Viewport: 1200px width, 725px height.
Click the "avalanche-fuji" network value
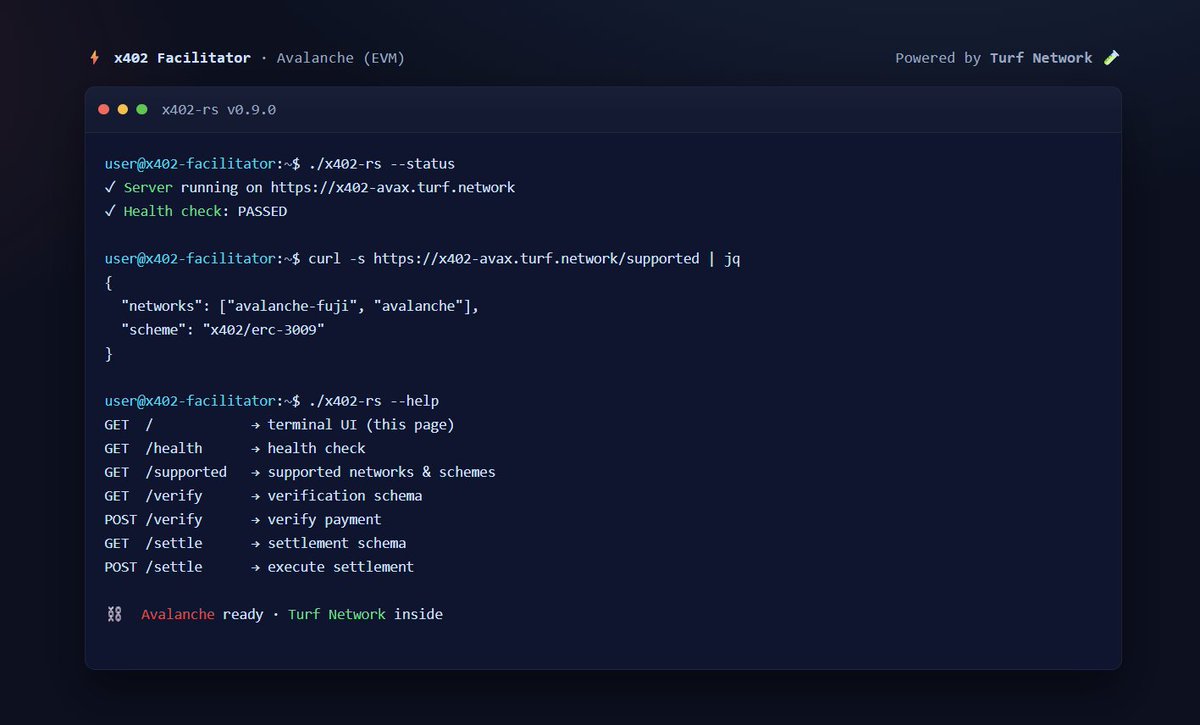pos(292,306)
